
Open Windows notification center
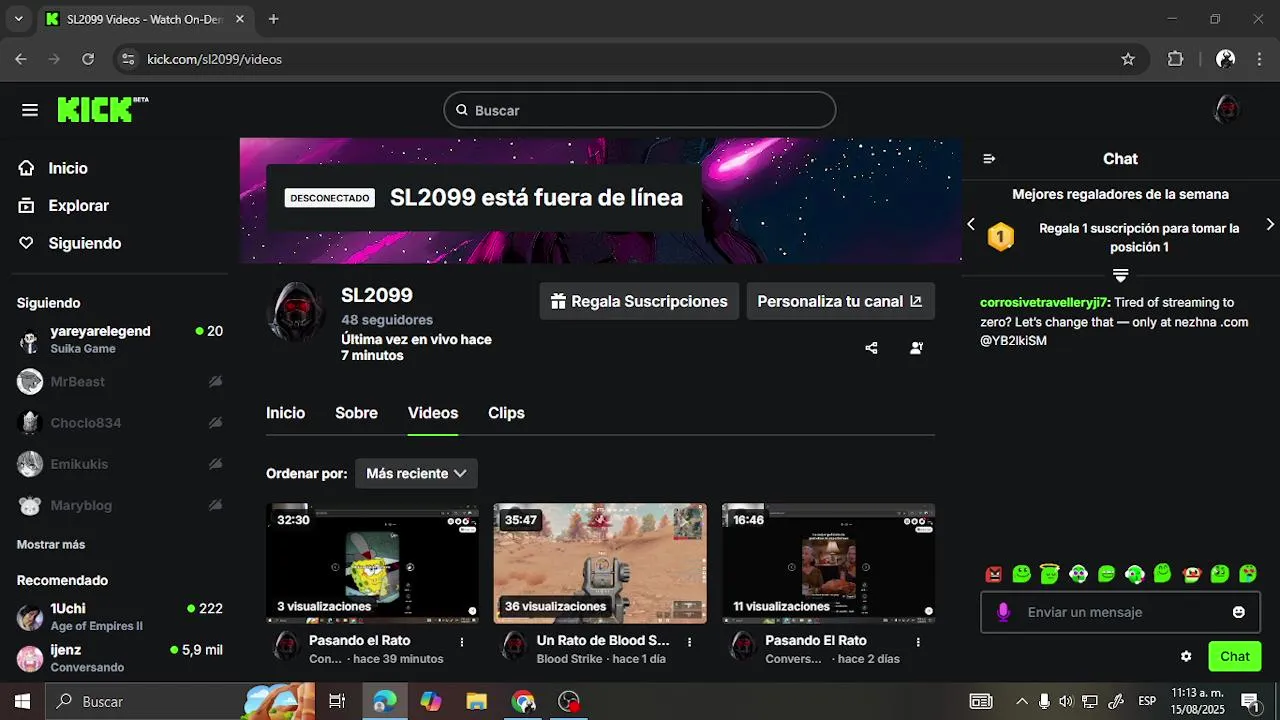pos(1250,701)
